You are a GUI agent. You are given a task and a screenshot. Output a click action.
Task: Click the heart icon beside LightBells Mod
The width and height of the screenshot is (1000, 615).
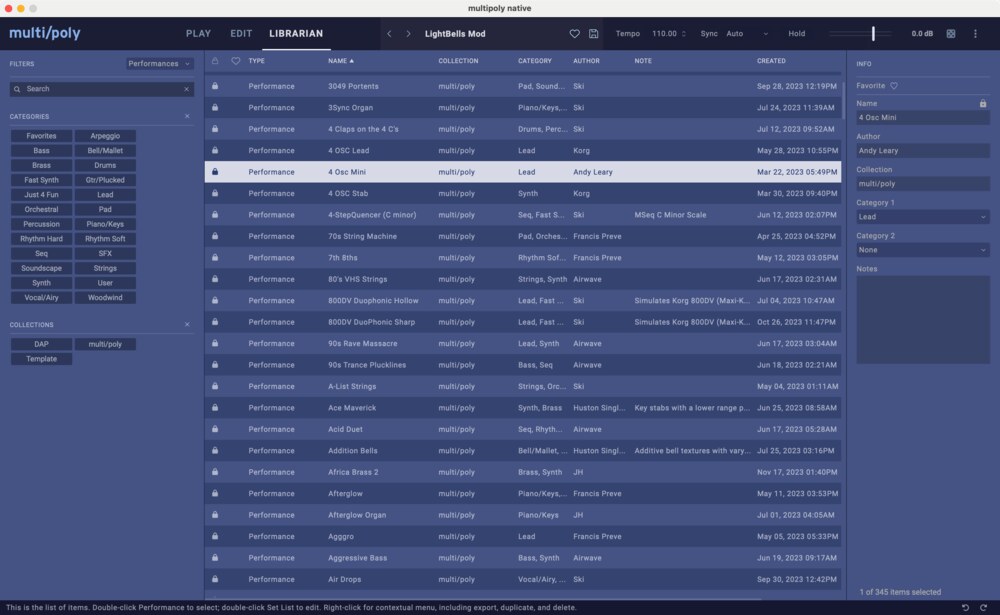tap(574, 34)
